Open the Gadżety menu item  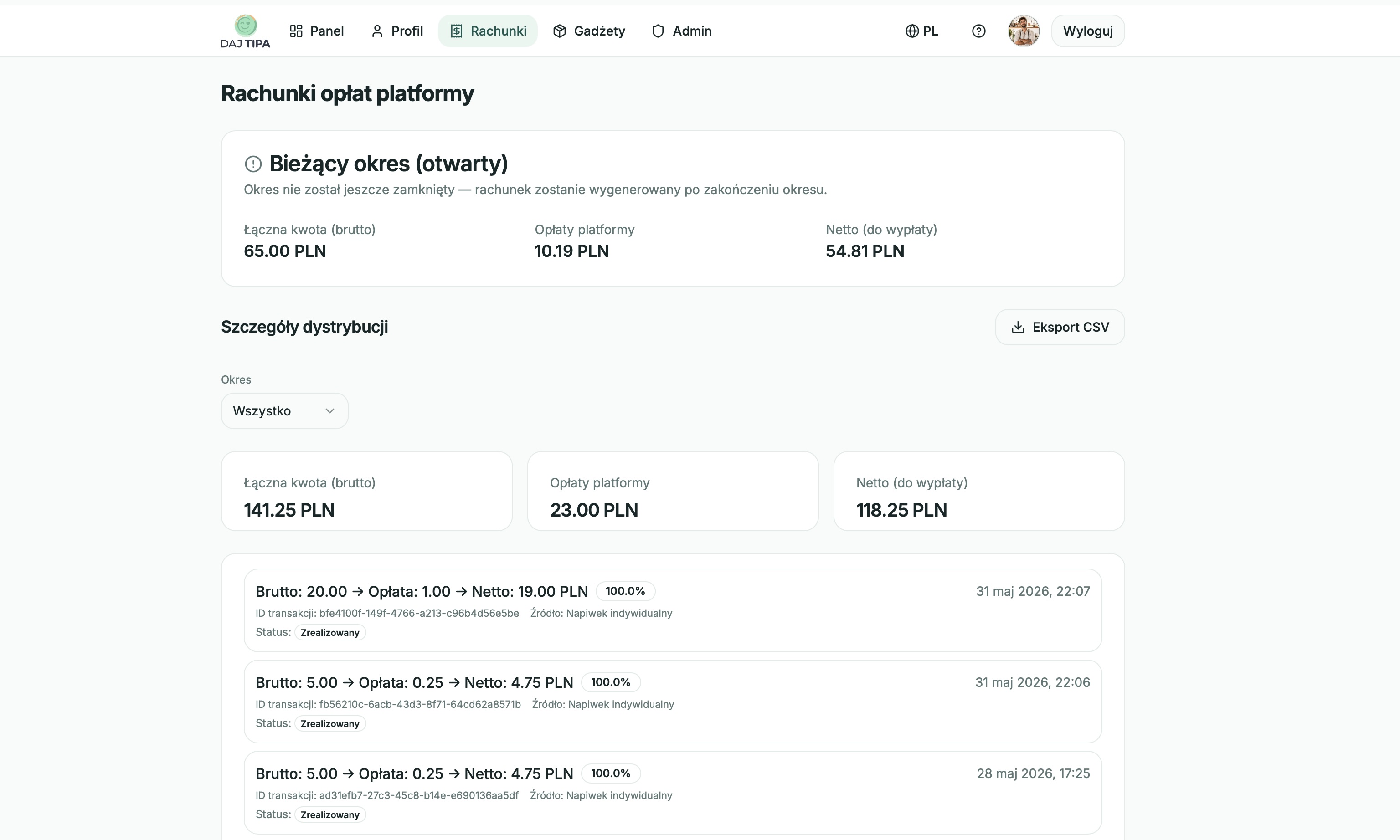pos(589,31)
